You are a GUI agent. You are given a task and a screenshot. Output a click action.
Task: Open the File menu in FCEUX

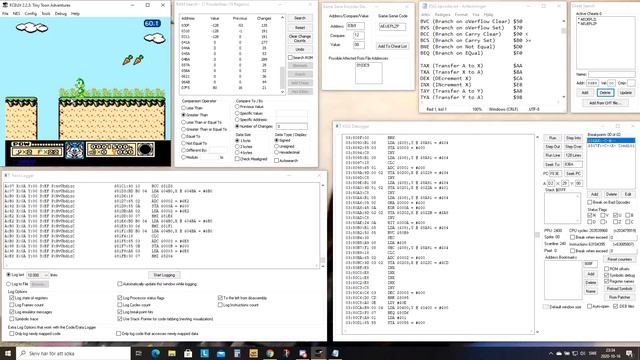click(x=5, y=13)
